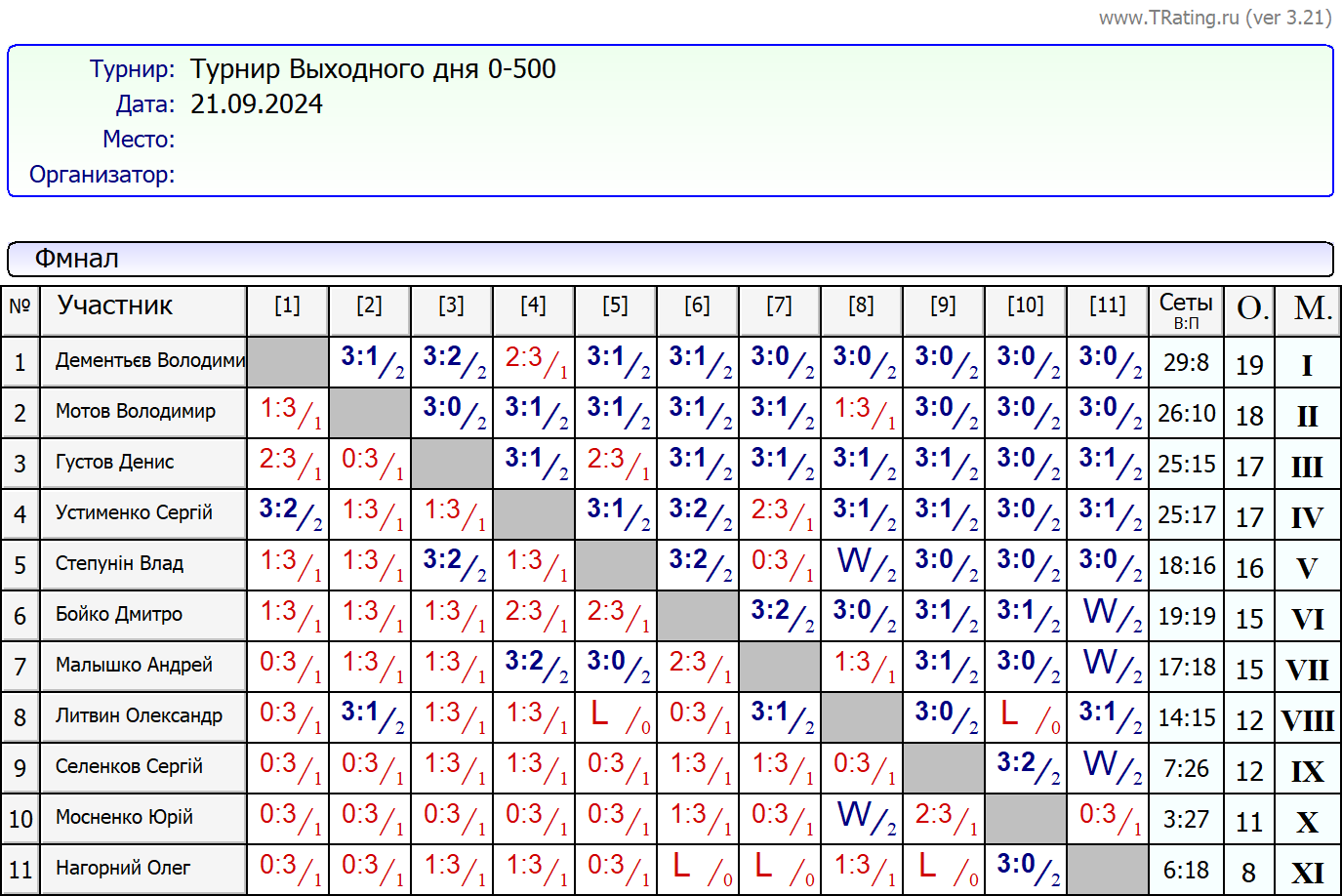Viewport: 1342px width, 896px height.
Task: Click the 29:8 sets total for Дементьєв
Action: coord(1186,363)
